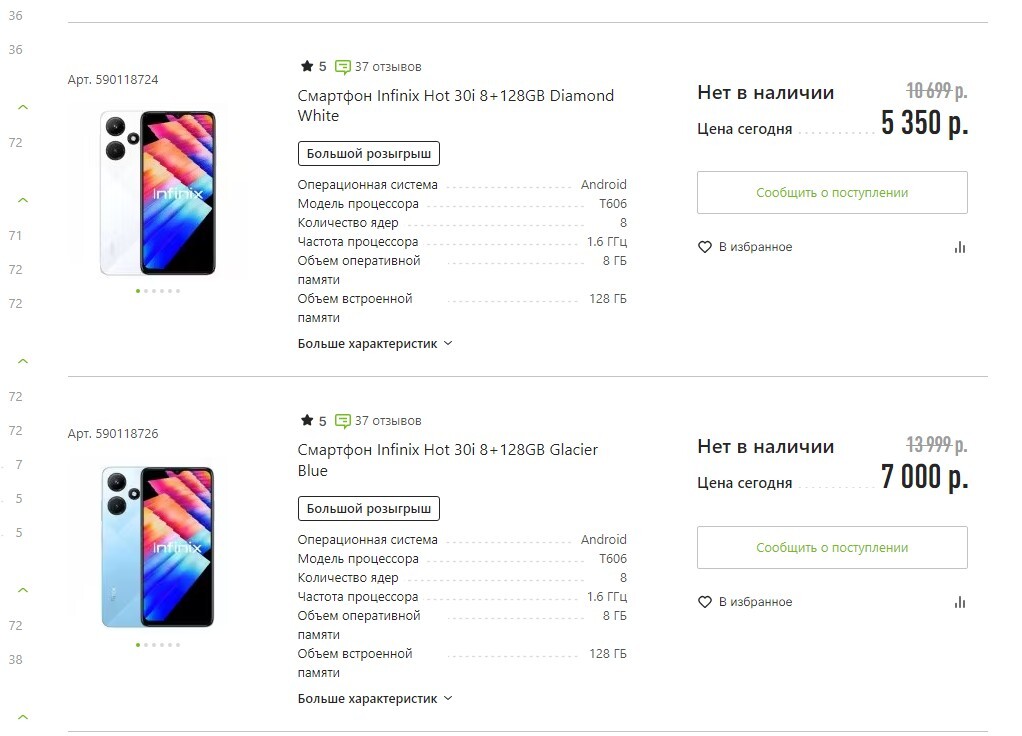The image size is (1022, 736).
Task: Collapse the topmost green chevron in left sidebar
Action: (x=23, y=107)
